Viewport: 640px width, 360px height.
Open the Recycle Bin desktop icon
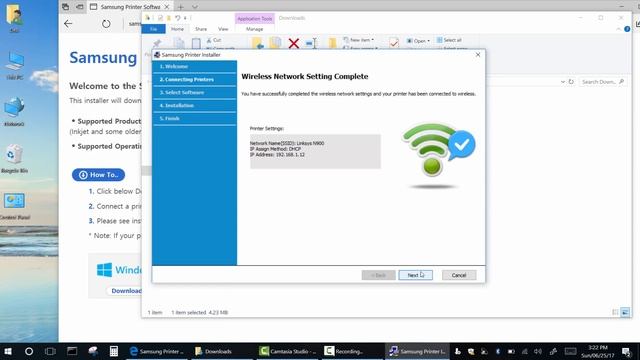(x=14, y=159)
